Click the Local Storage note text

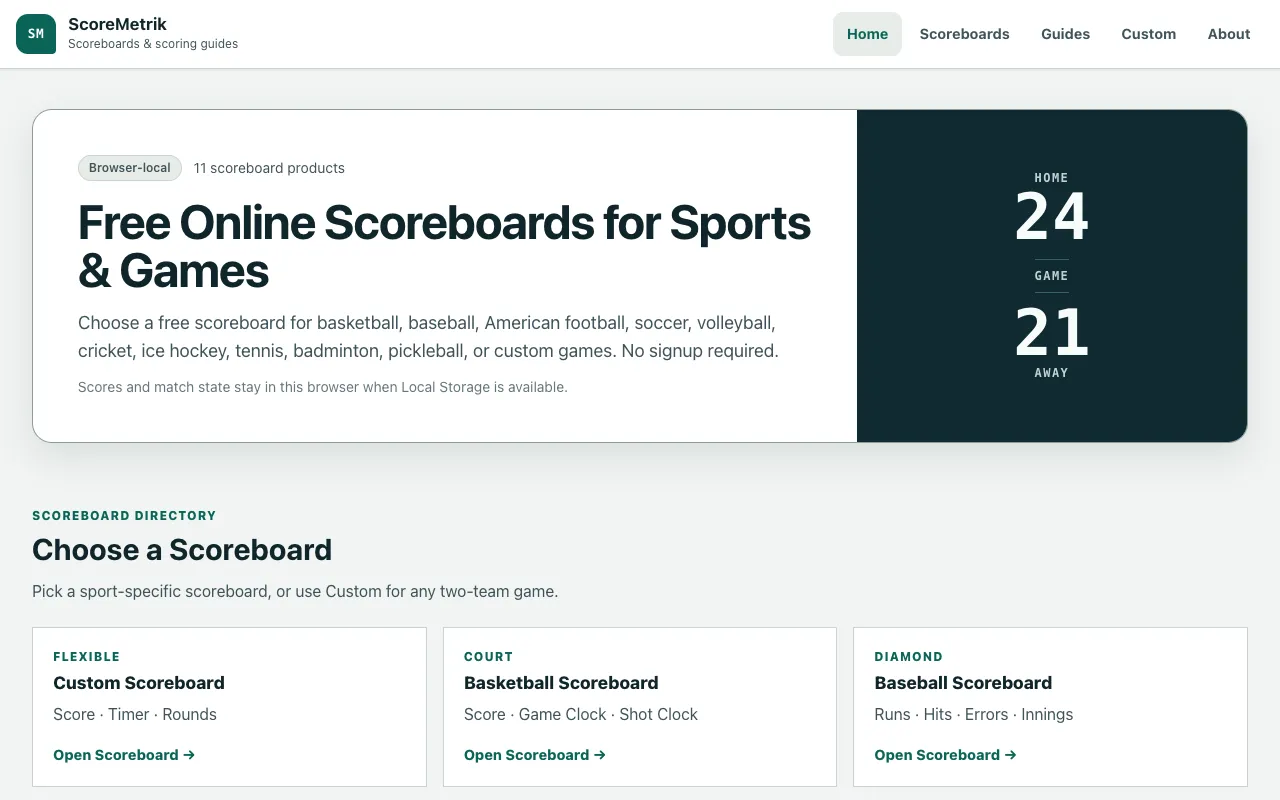point(323,387)
